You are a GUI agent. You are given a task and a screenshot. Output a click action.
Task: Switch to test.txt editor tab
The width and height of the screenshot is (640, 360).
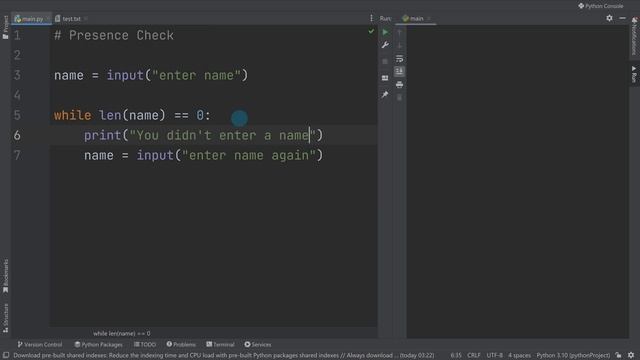point(71,19)
